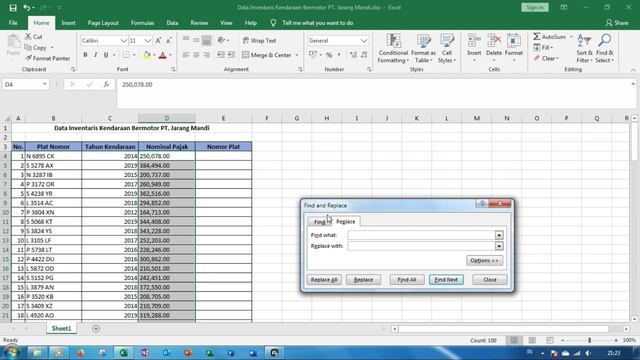
Task: Increase font size with large A icon
Action: (158, 40)
